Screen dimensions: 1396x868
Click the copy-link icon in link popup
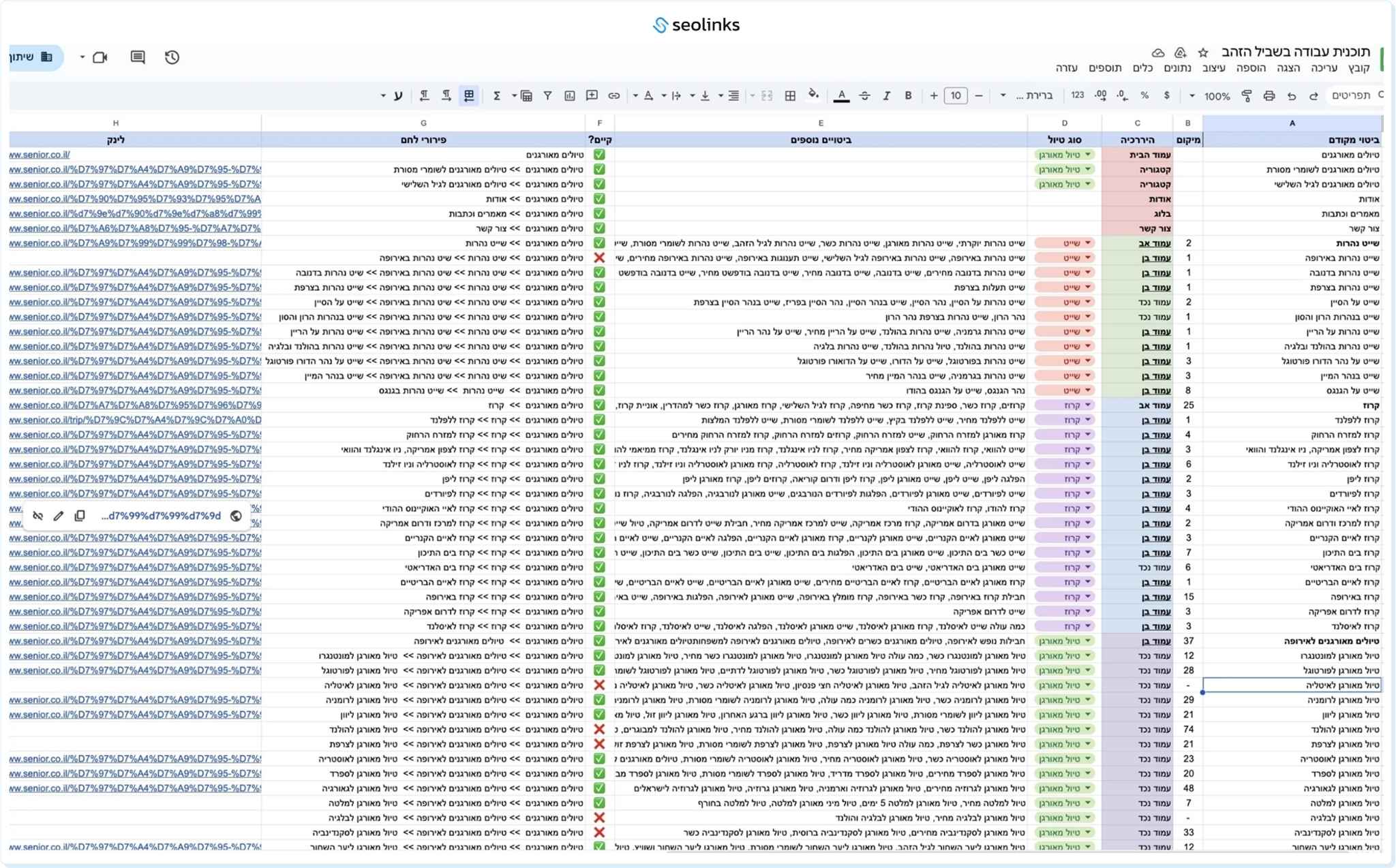(x=80, y=516)
